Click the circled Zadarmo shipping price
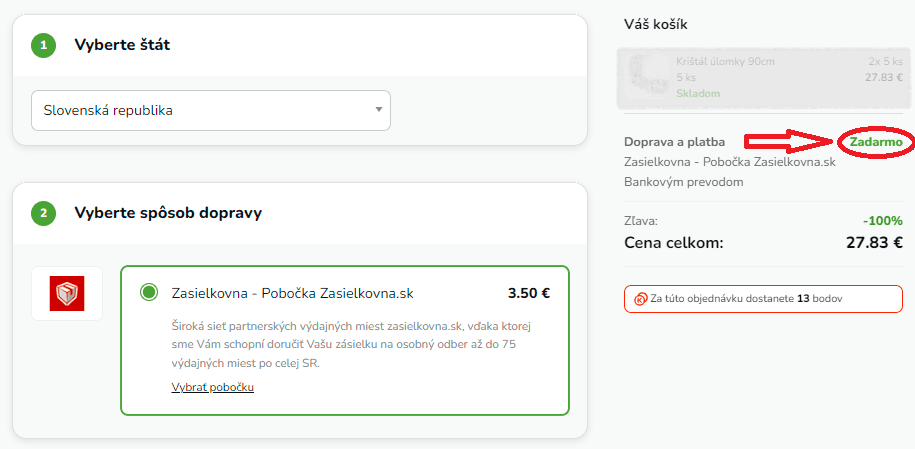 [x=876, y=142]
